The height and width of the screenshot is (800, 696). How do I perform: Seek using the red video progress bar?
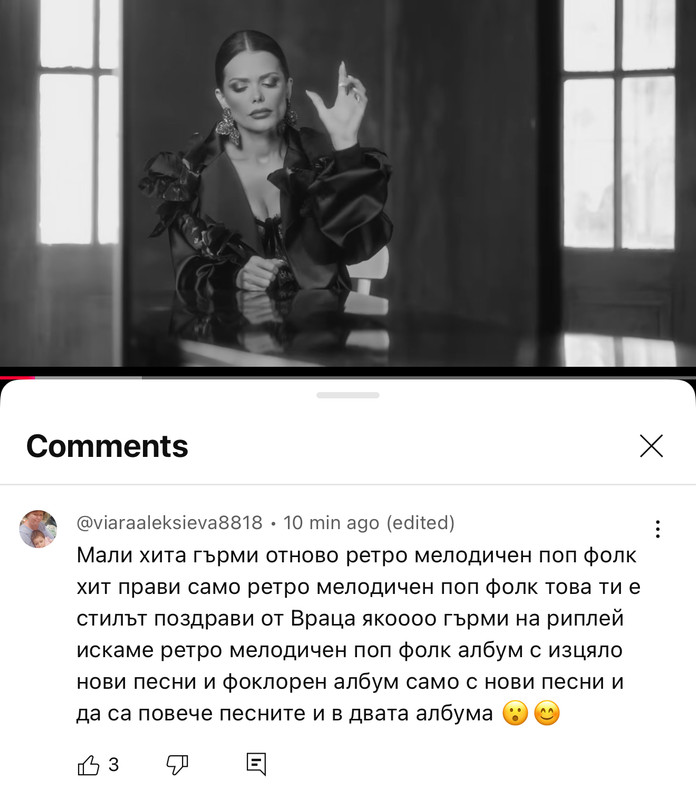pyautogui.click(x=17, y=378)
